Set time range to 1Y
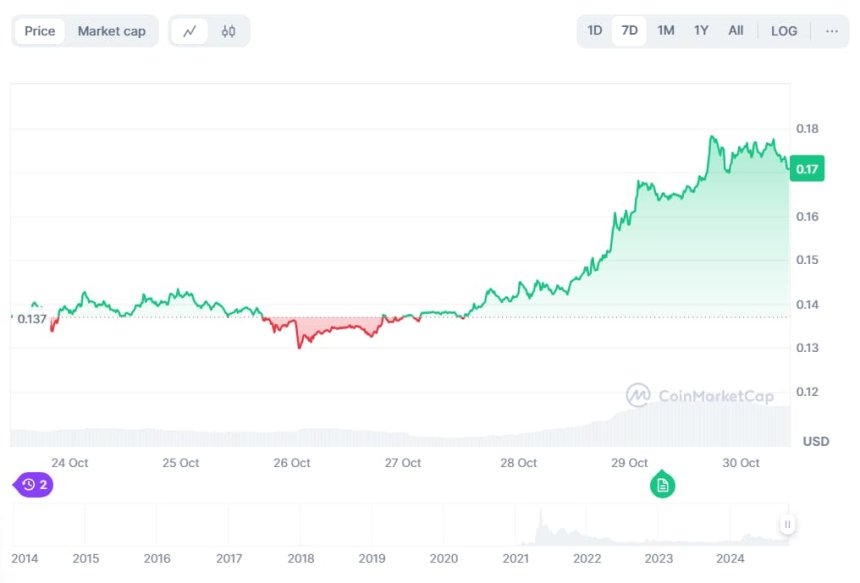The height and width of the screenshot is (583, 860). pyautogui.click(x=701, y=31)
